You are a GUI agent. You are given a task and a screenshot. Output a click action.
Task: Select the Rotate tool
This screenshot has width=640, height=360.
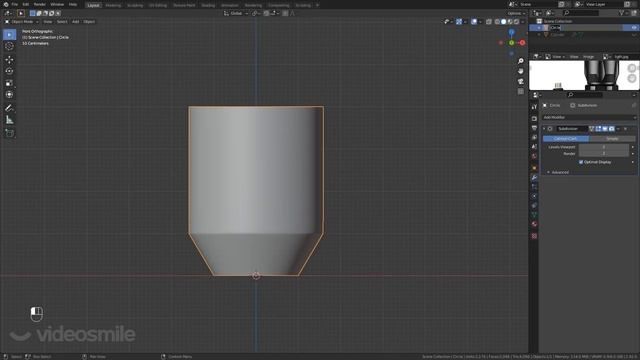coord(9,71)
